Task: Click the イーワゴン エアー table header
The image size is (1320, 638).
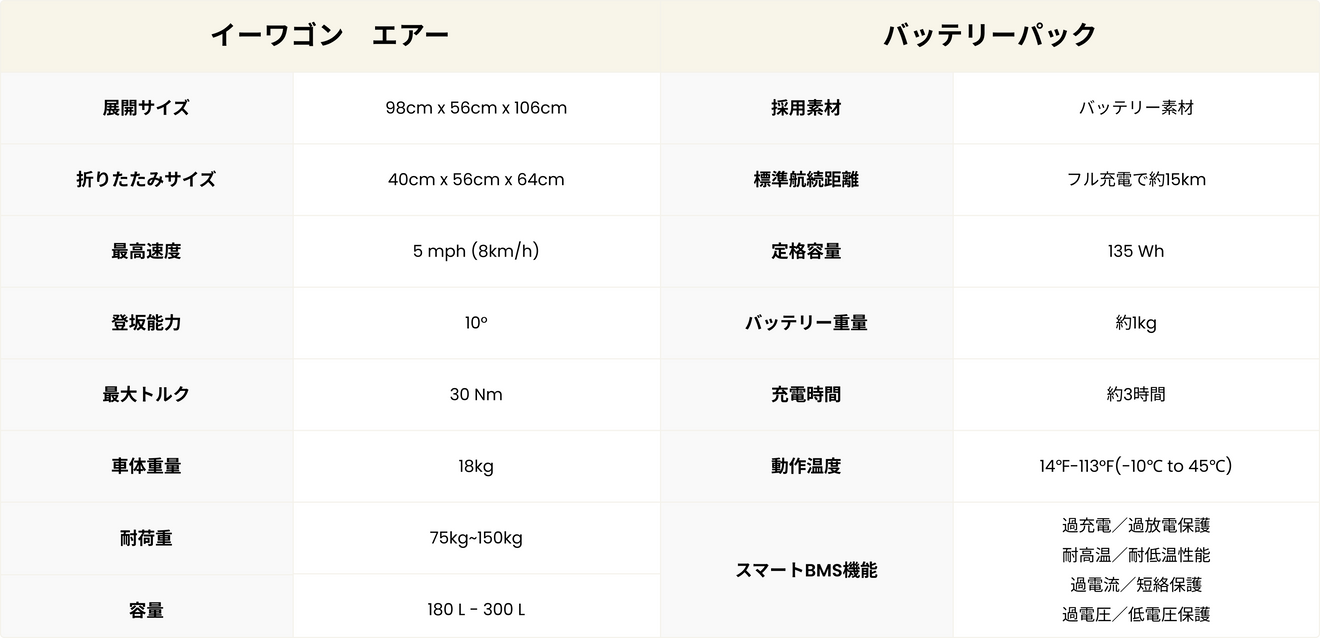Action: pos(329,36)
